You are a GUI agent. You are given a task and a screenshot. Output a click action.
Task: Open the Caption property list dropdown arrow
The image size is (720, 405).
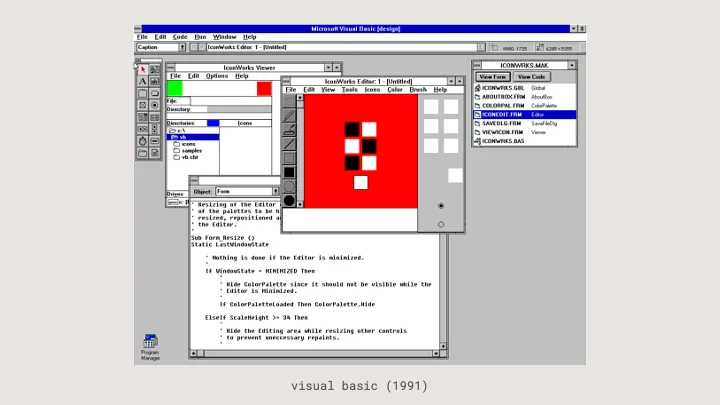click(x=182, y=47)
